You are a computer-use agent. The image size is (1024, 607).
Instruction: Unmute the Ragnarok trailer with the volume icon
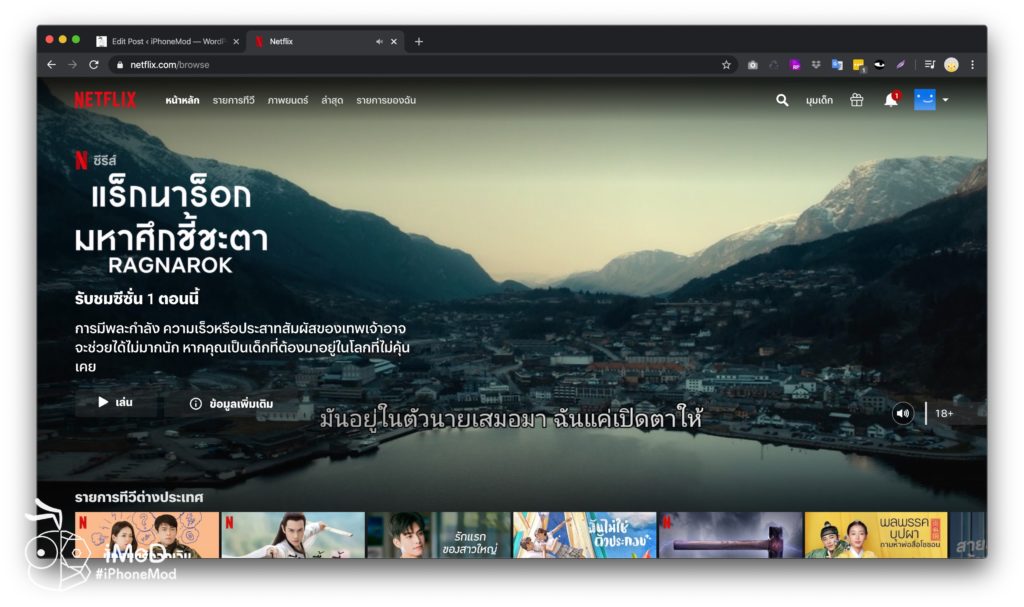point(904,412)
